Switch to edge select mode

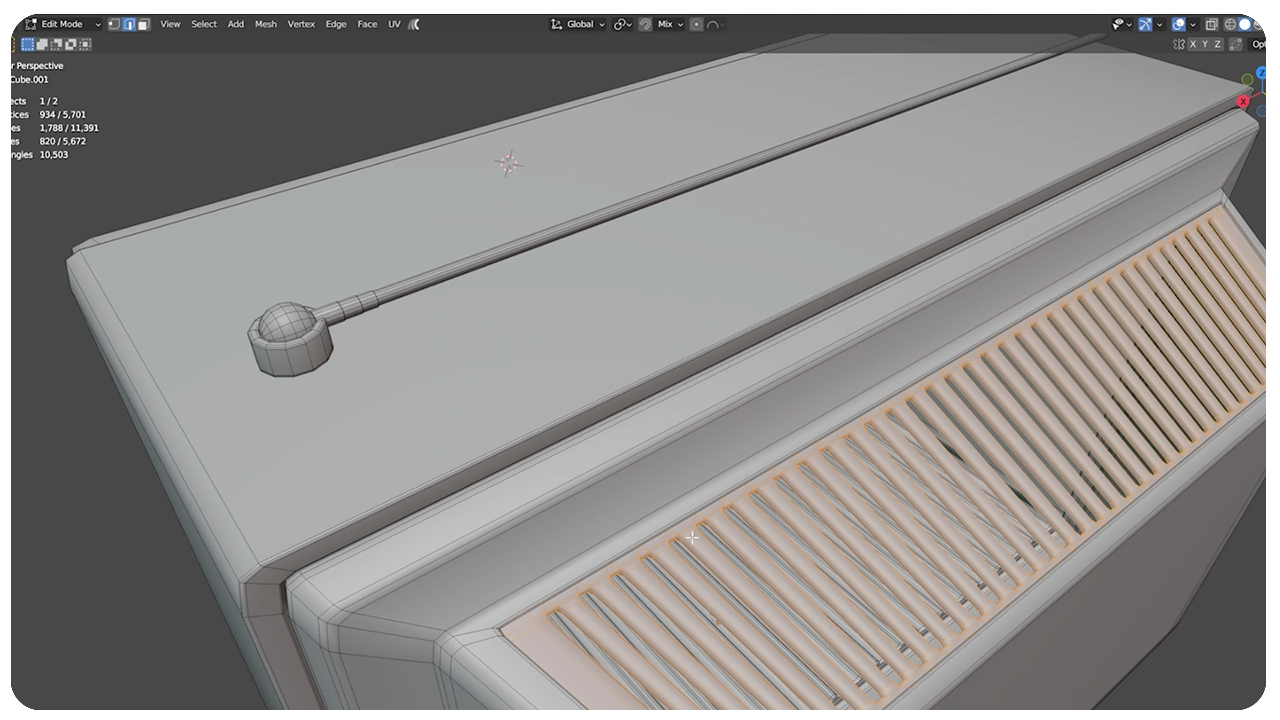pos(129,24)
